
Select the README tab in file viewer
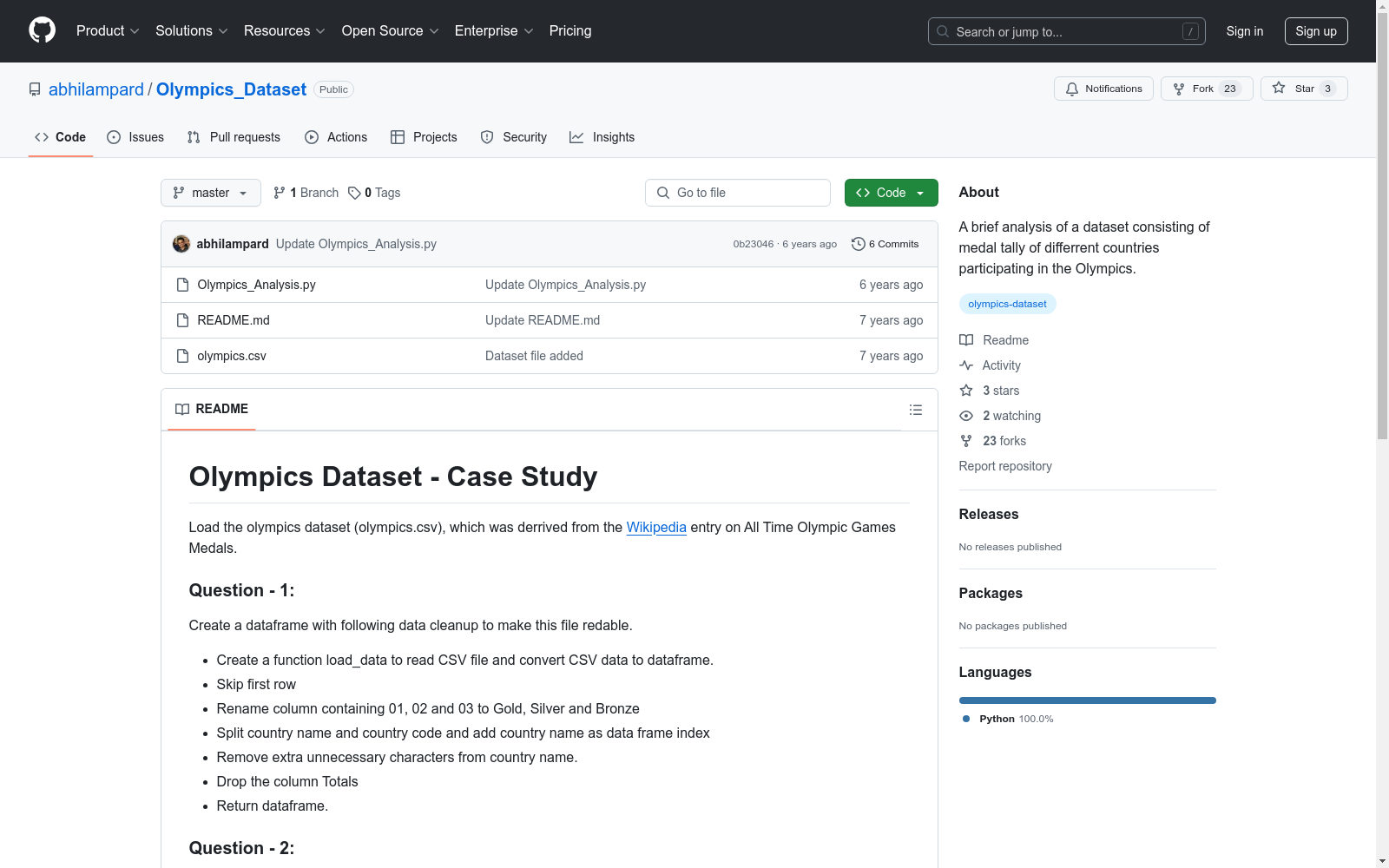212,409
